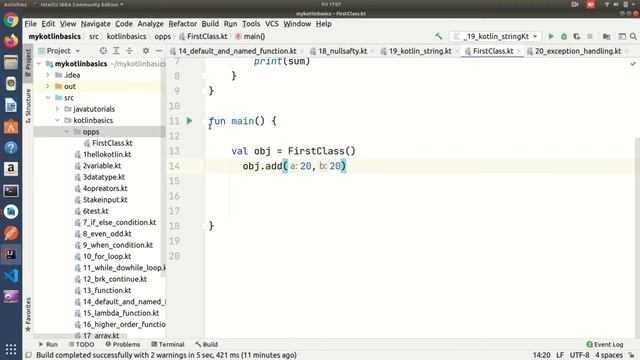Stop the running process button
The image size is (640, 360).
[590, 36]
